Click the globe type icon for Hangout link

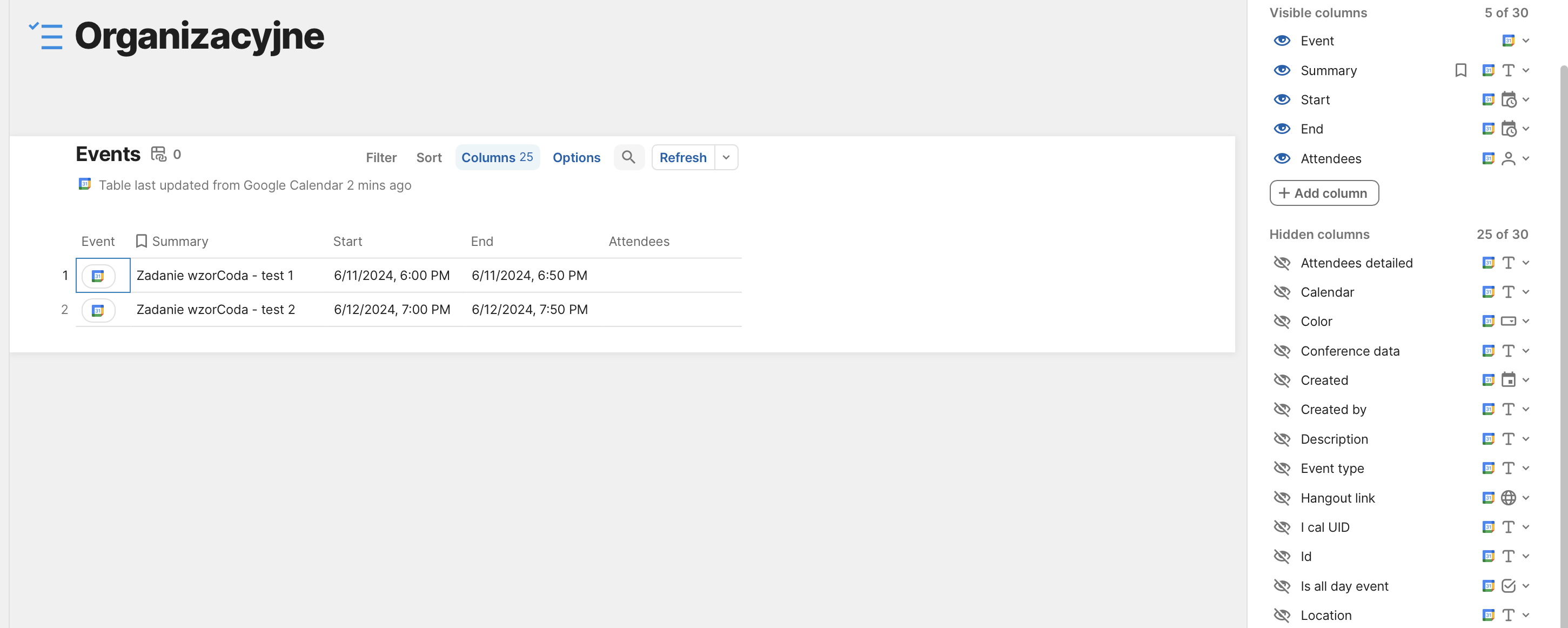pyautogui.click(x=1507, y=498)
